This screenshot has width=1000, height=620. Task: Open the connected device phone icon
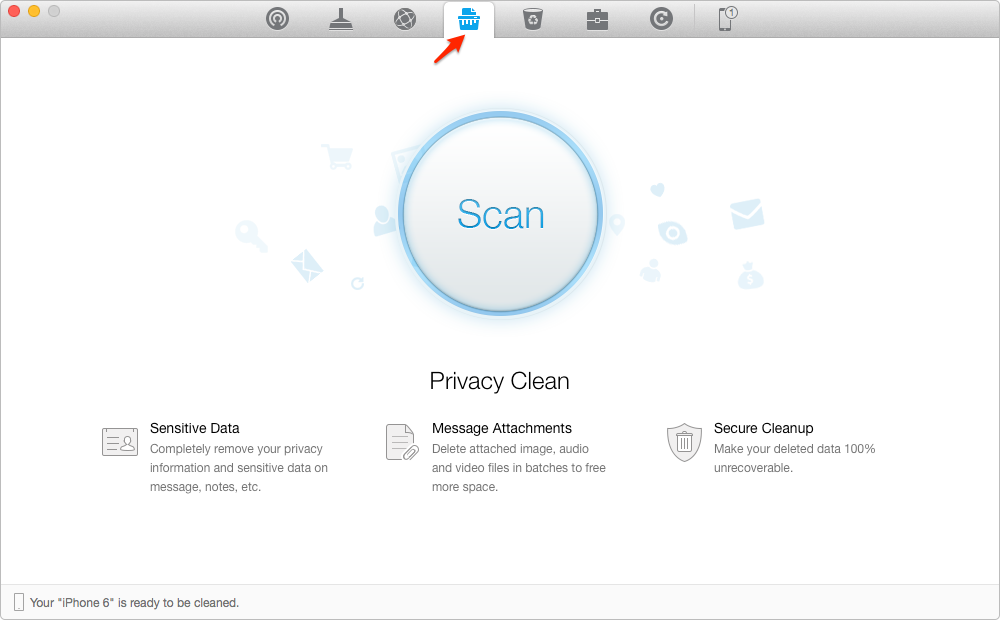pyautogui.click(x=725, y=19)
